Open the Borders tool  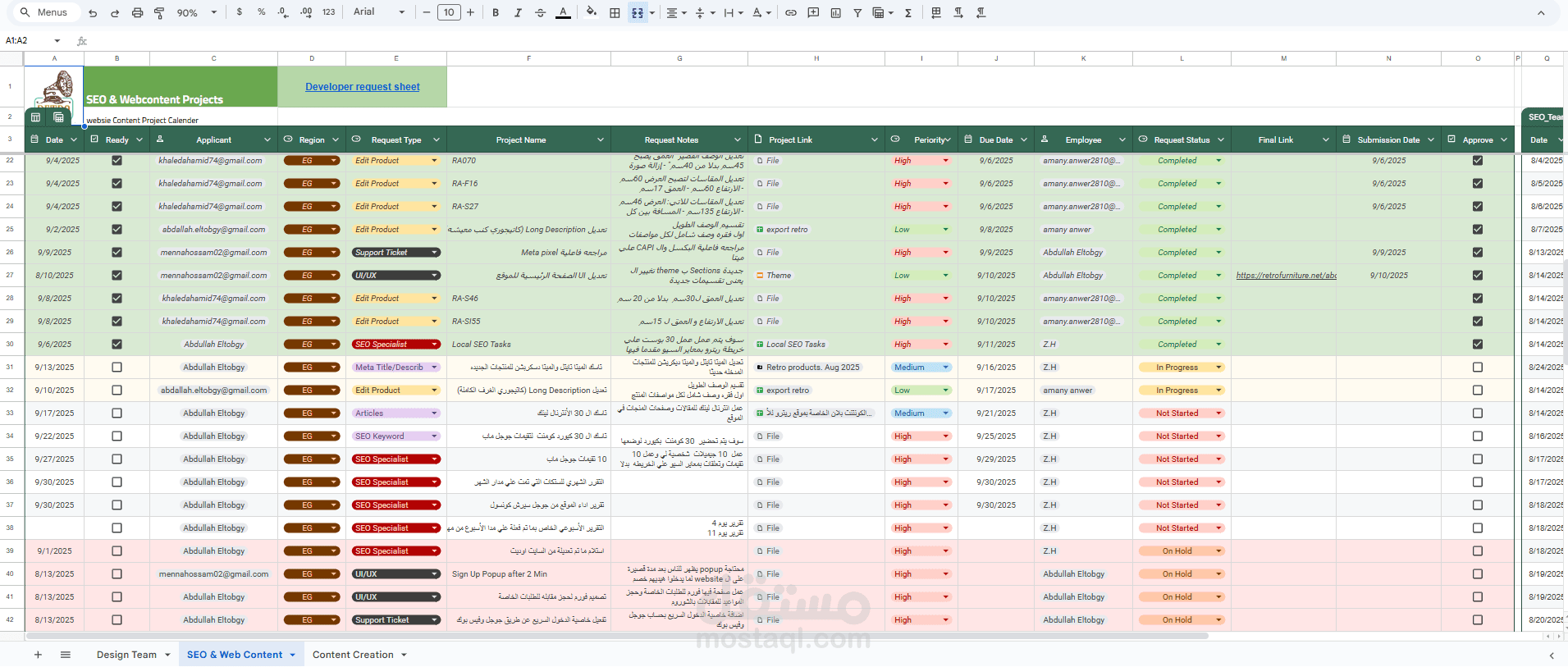pos(615,12)
